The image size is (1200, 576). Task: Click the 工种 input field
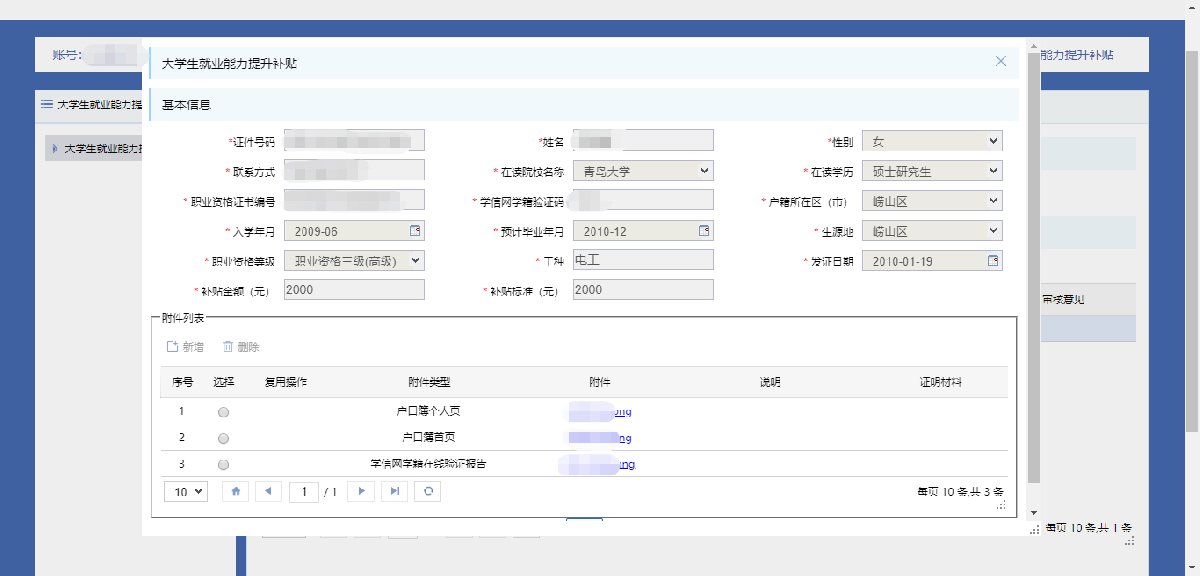[643, 260]
